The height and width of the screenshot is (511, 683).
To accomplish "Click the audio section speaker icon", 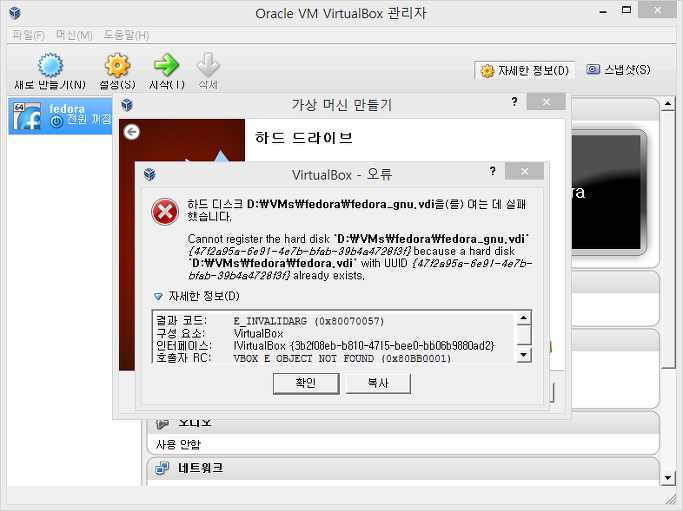I will coord(162,423).
